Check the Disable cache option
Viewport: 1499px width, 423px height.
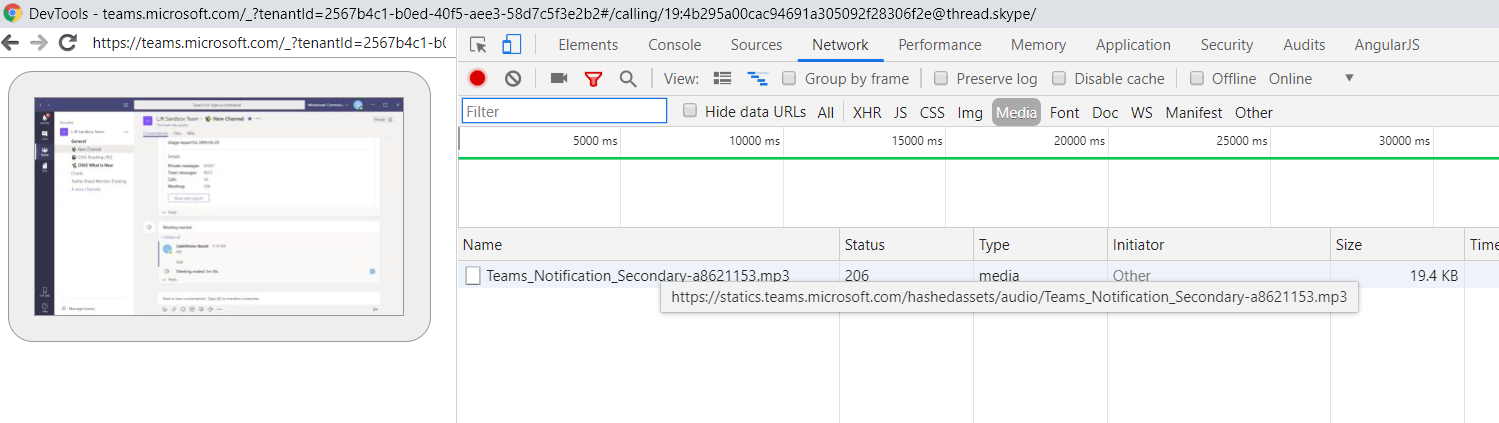coord(1059,78)
